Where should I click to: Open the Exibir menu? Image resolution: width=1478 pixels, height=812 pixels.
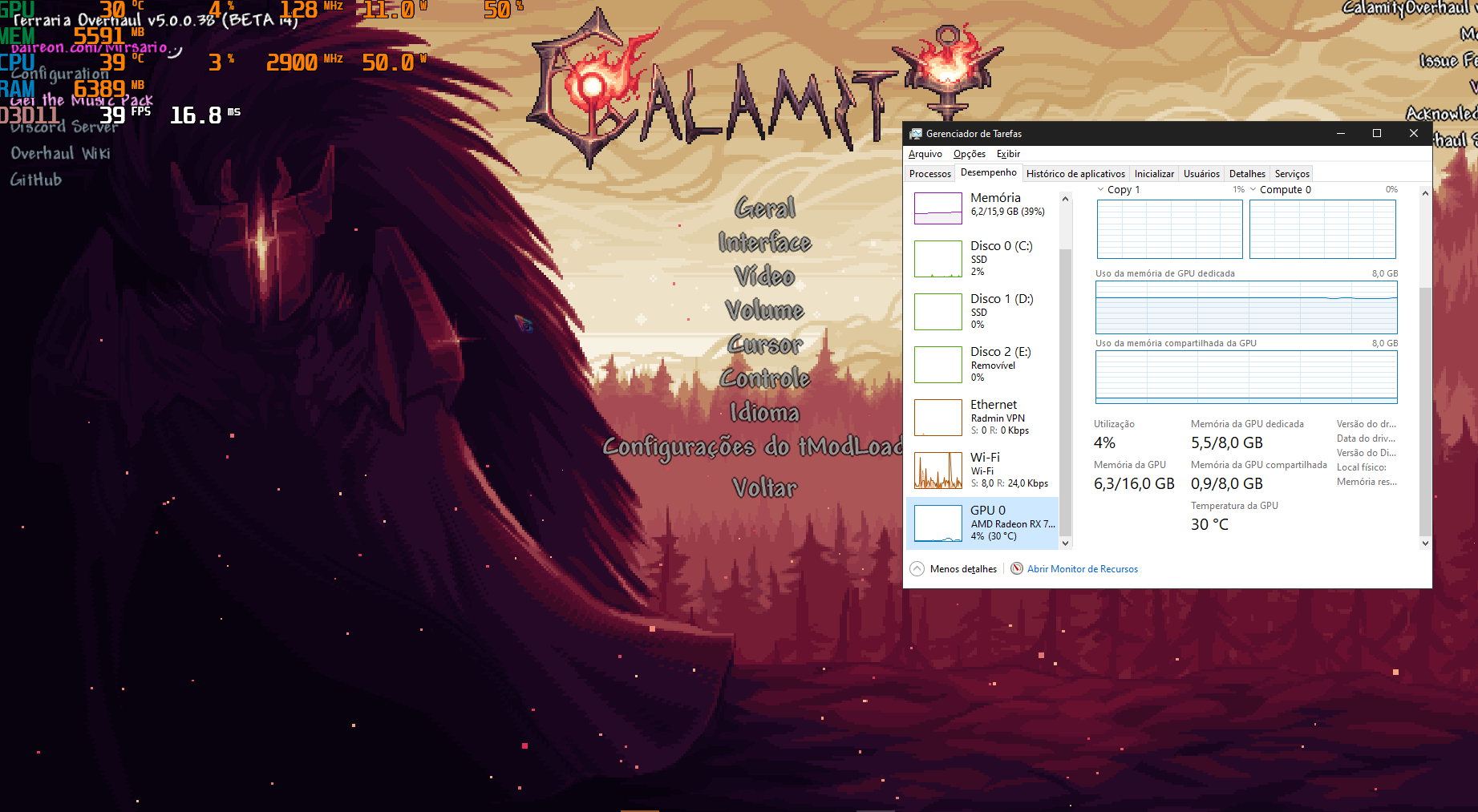click(1008, 154)
